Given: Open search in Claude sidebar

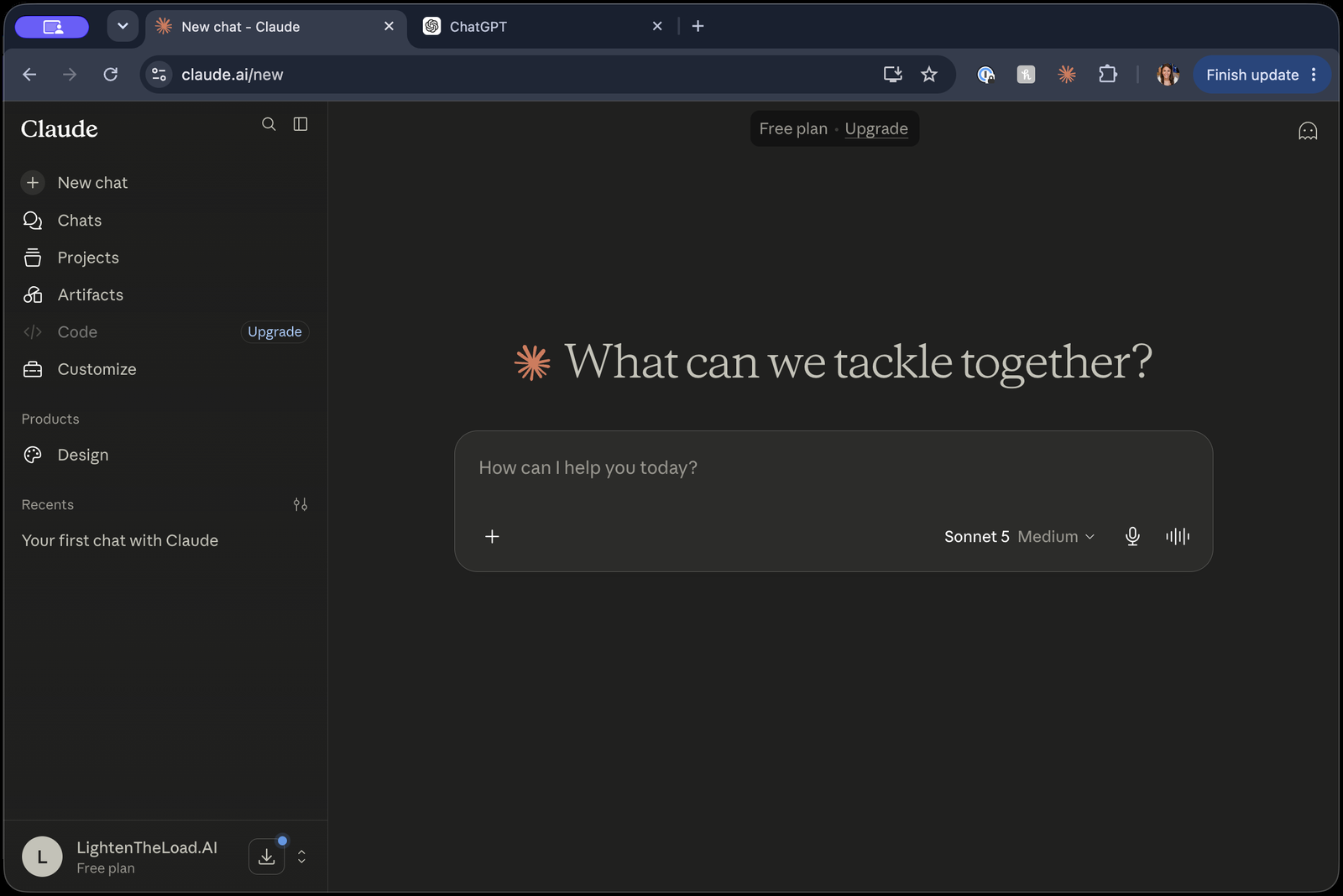Looking at the screenshot, I should click(269, 124).
